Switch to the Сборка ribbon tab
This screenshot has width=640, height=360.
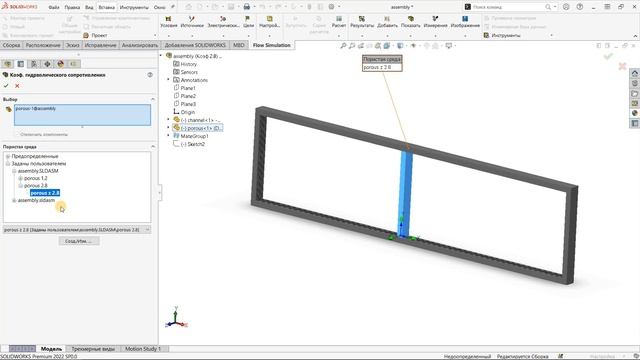[x=11, y=45]
